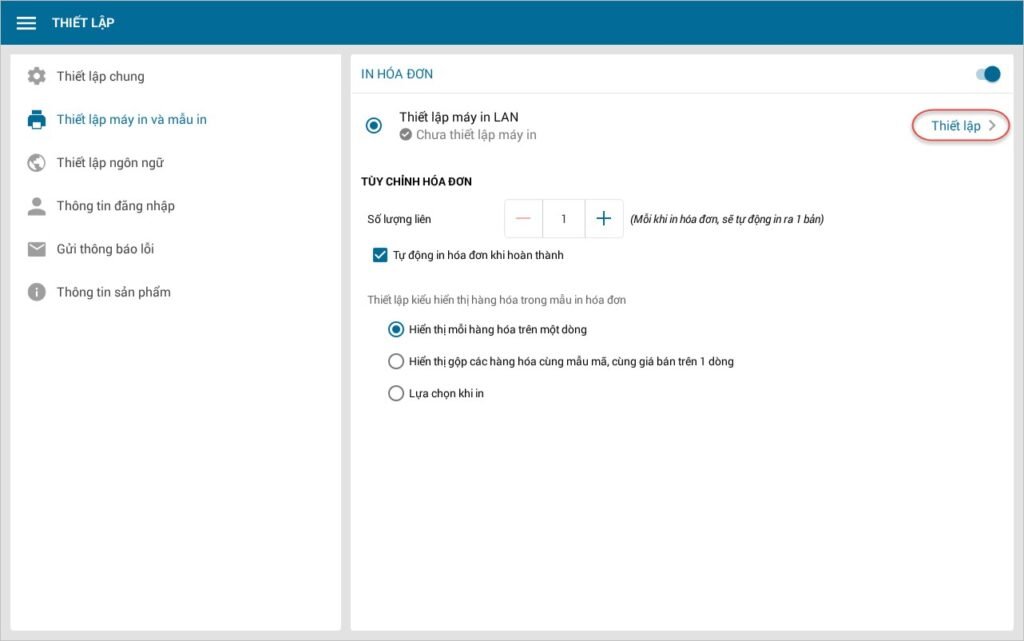Toggle the In hóa đơn switch
This screenshot has height=641, width=1024.
click(x=988, y=74)
